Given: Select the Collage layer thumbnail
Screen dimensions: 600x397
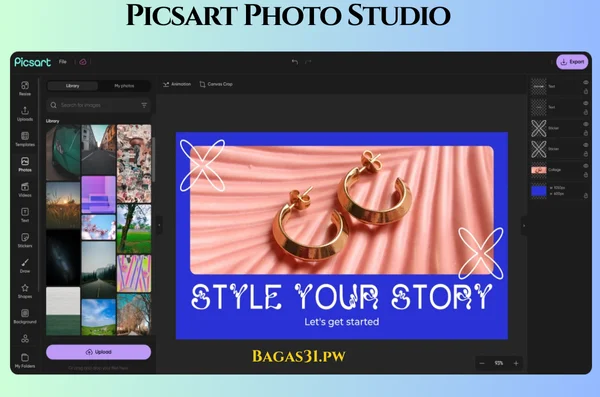Looking at the screenshot, I should (538, 170).
